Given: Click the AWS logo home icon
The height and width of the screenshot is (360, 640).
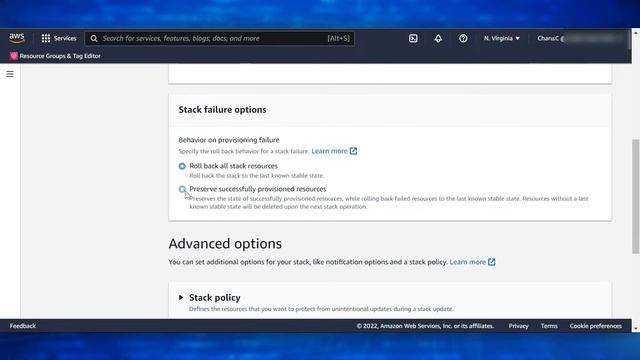Looking at the screenshot, I should (17, 38).
